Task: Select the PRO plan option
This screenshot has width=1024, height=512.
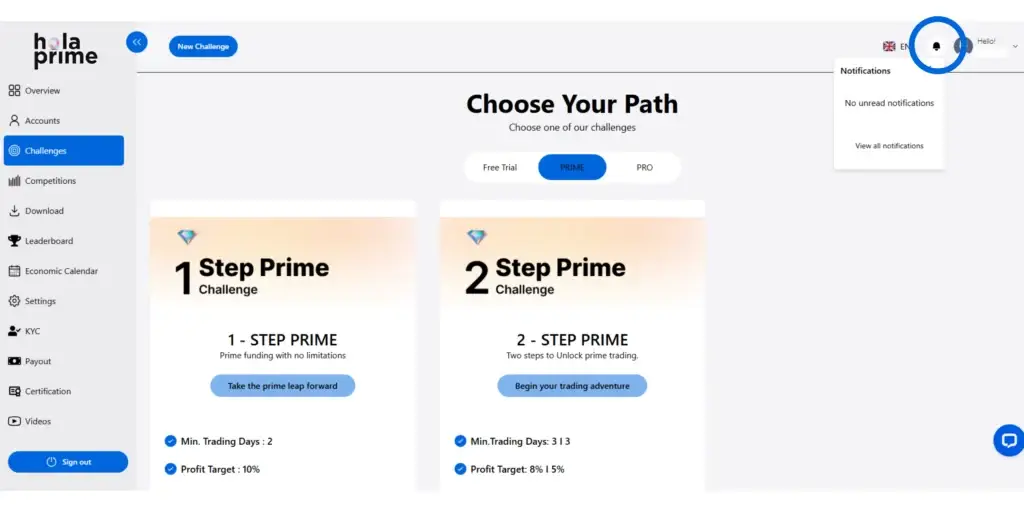Action: click(645, 168)
